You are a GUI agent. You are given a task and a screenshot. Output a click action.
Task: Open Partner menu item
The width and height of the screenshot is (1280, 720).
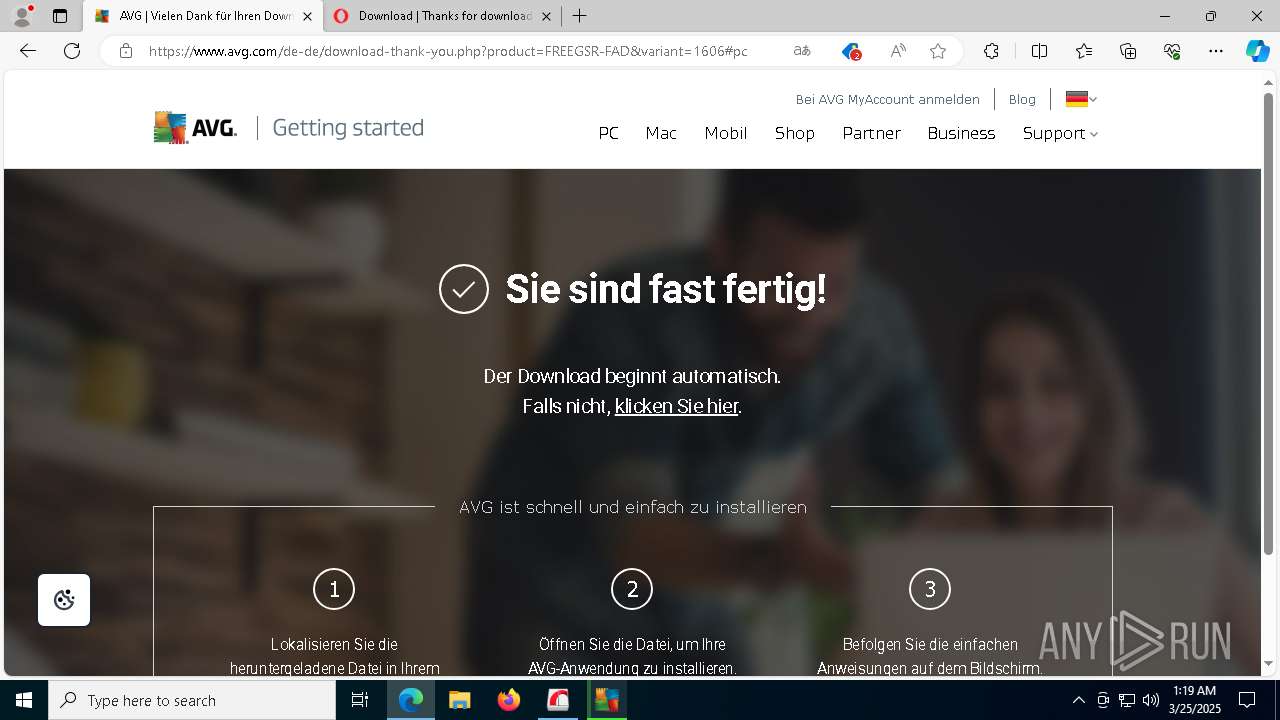(871, 133)
